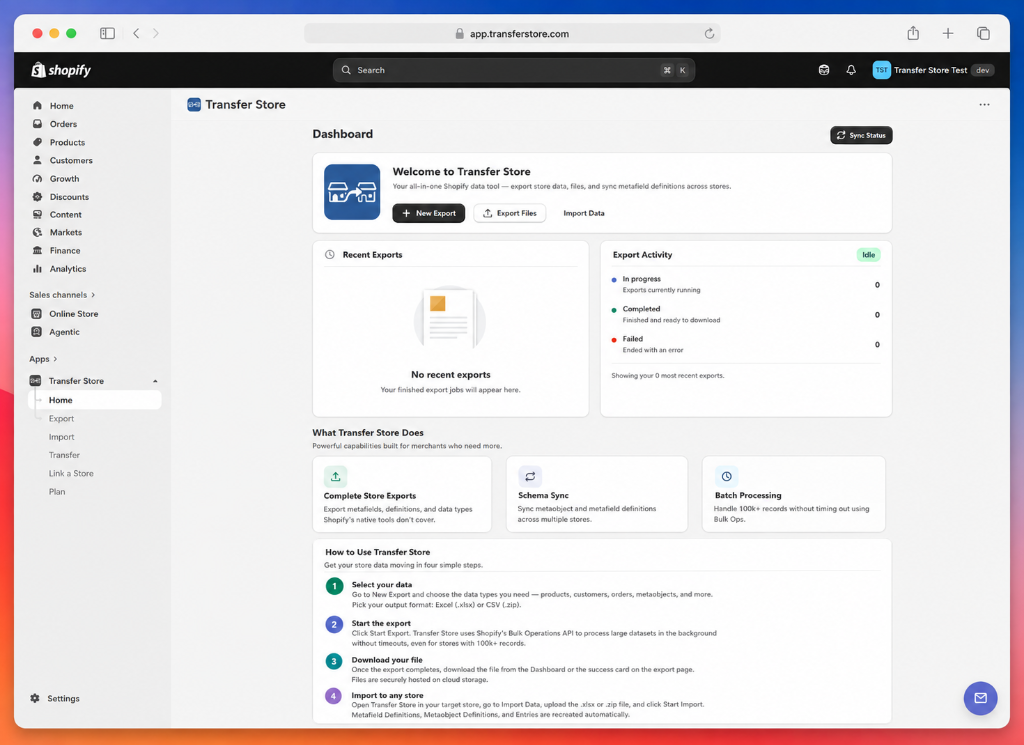This screenshot has height=745, width=1024.
Task: Click the Import Data button
Action: pos(584,214)
